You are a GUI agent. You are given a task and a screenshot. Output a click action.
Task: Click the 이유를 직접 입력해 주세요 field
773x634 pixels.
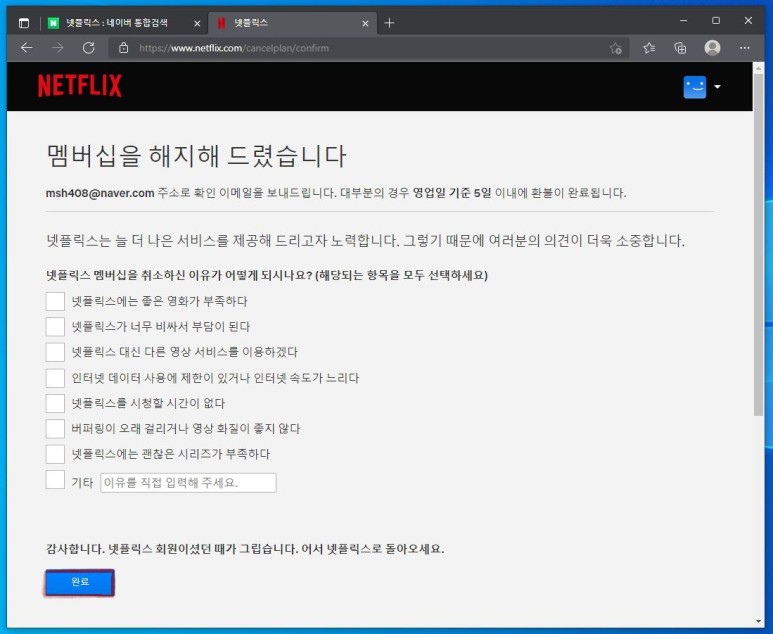coord(188,483)
